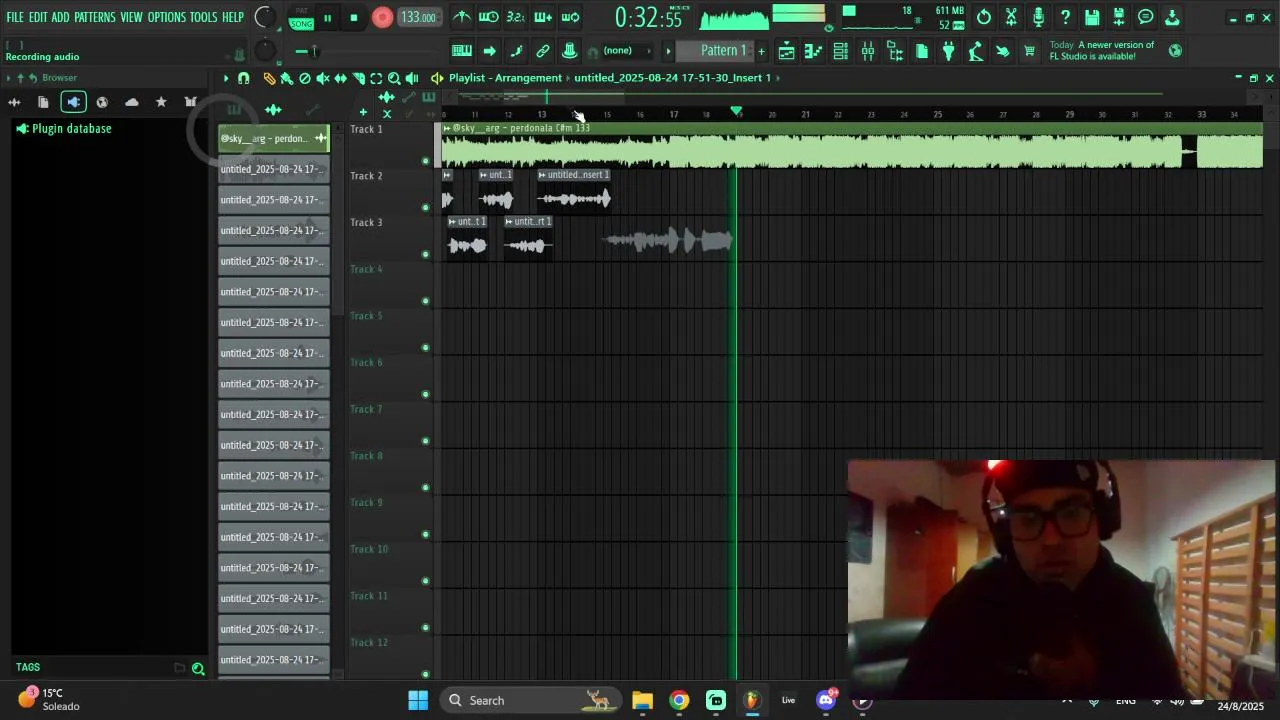Pause playback with the pause button
This screenshot has width=1280, height=720.
[327, 18]
